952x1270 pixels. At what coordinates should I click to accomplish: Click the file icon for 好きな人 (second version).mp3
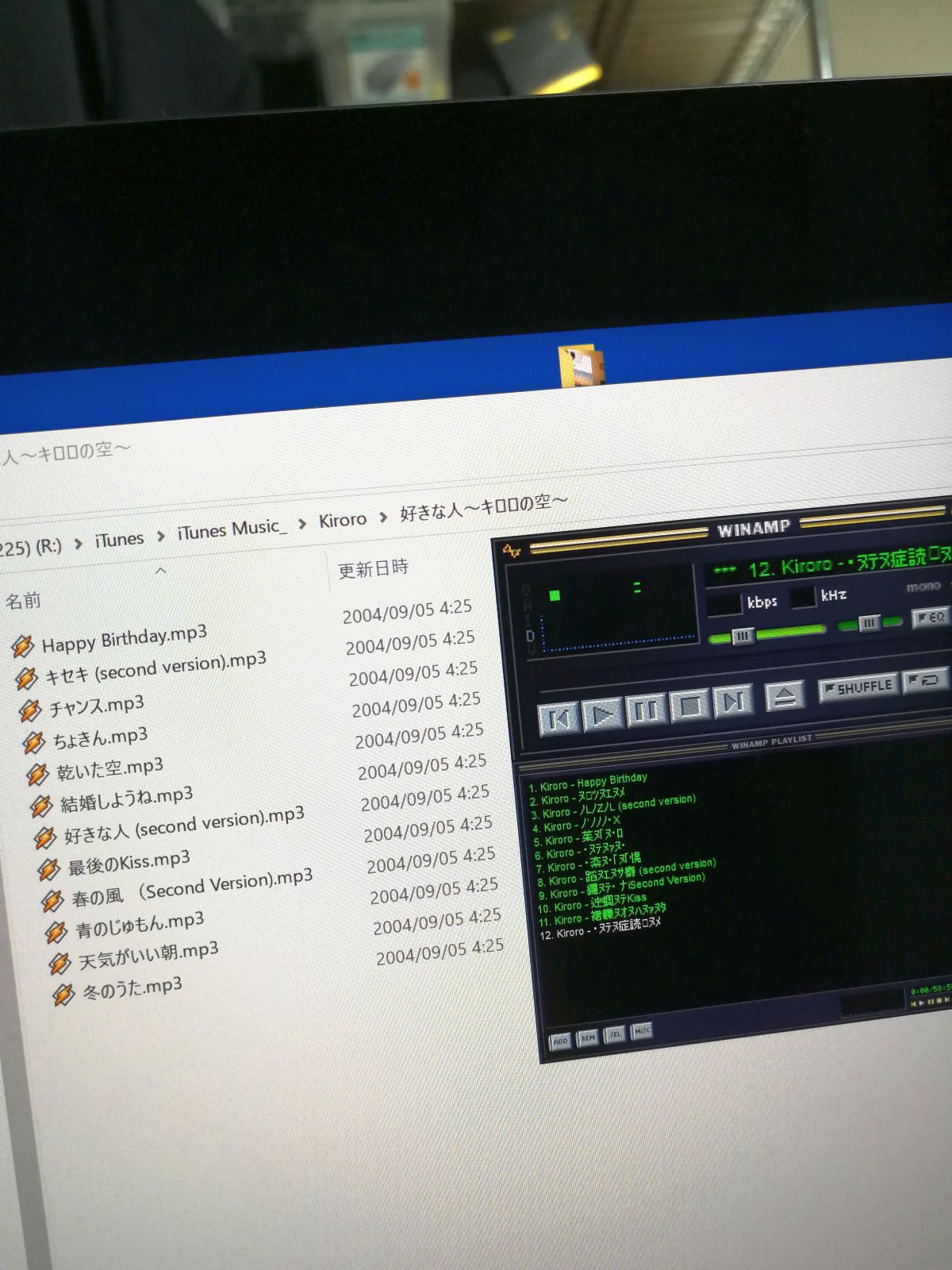point(44,837)
